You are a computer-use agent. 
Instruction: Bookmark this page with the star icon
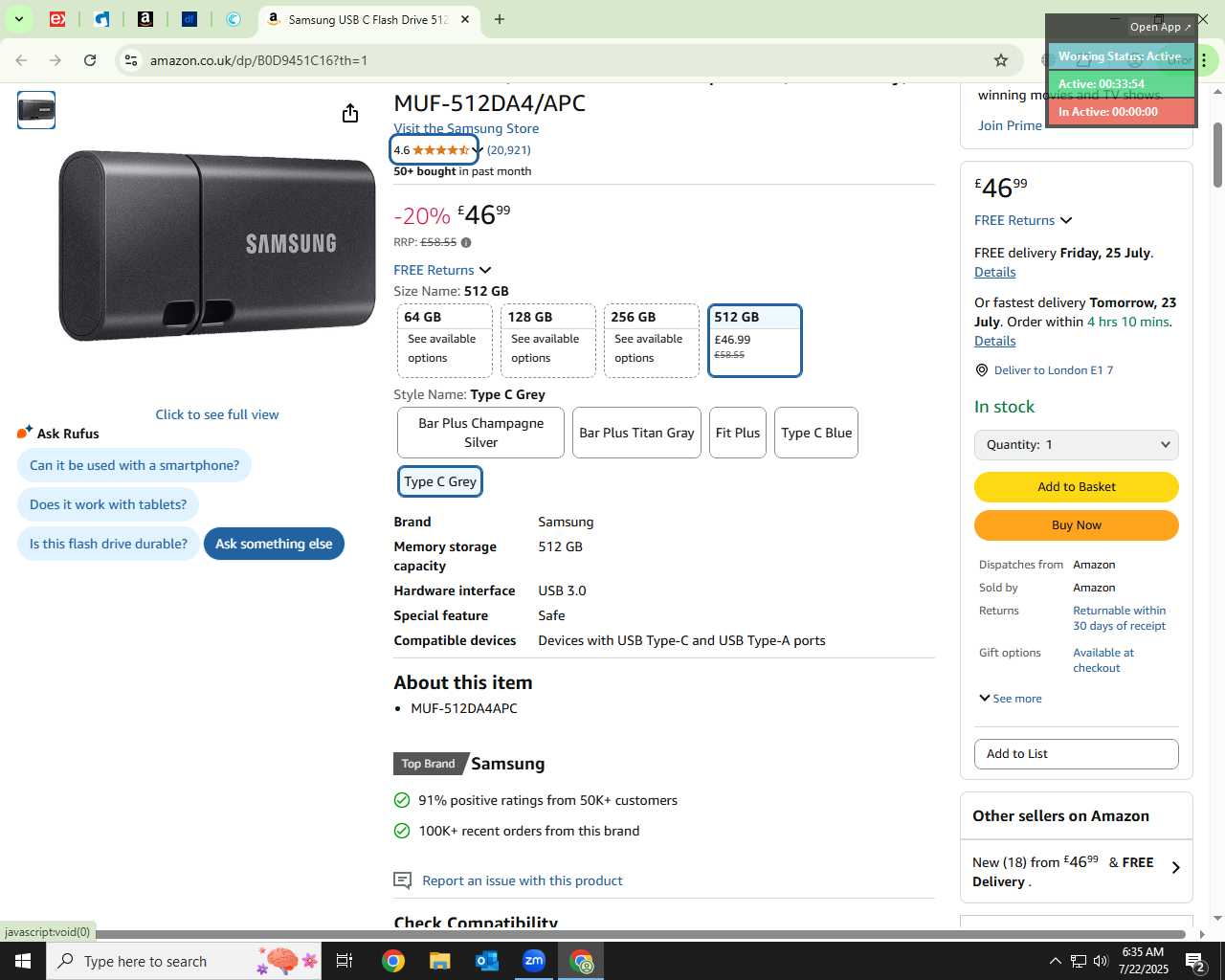1001,60
